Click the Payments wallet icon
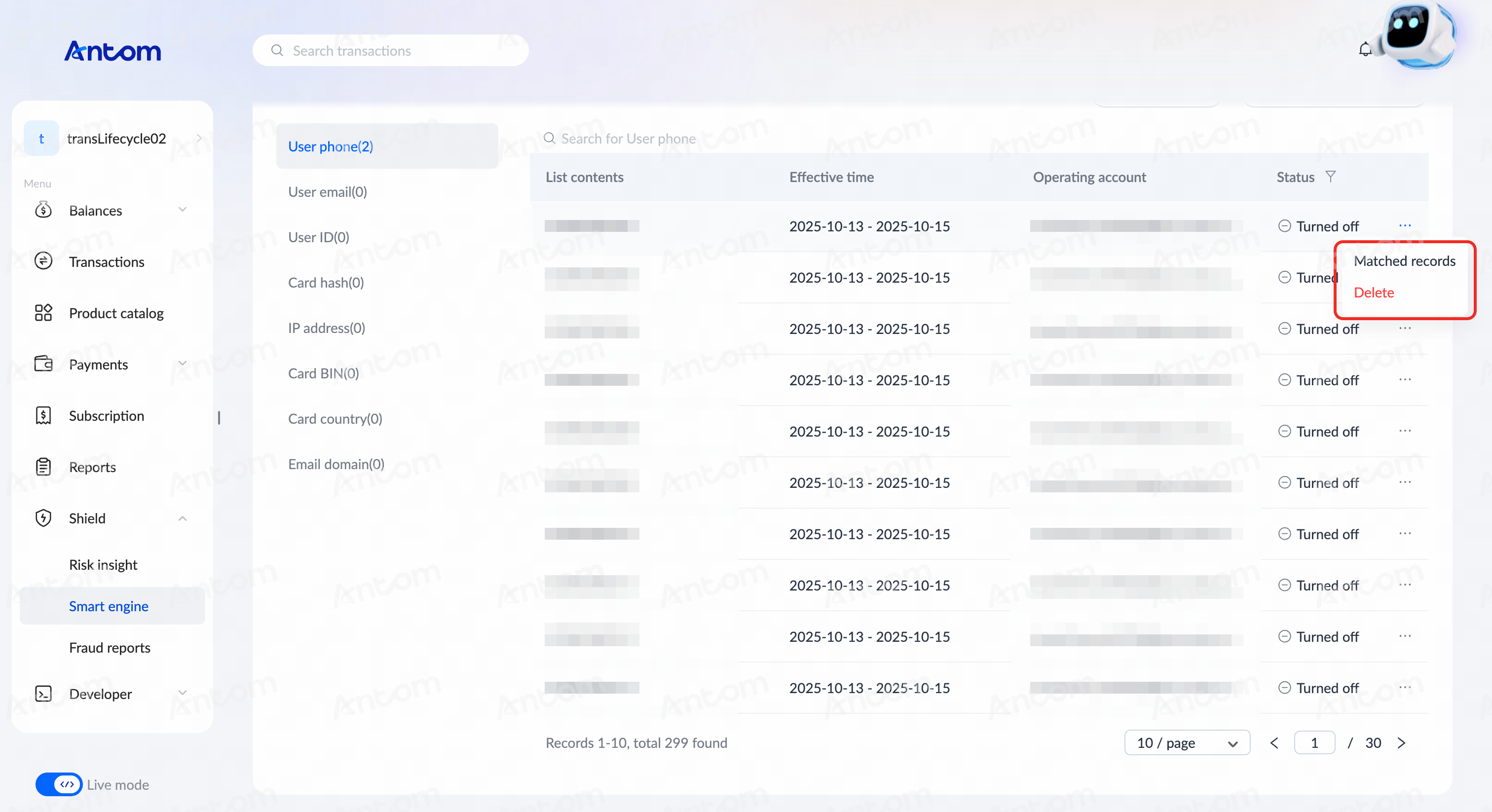 coord(43,364)
